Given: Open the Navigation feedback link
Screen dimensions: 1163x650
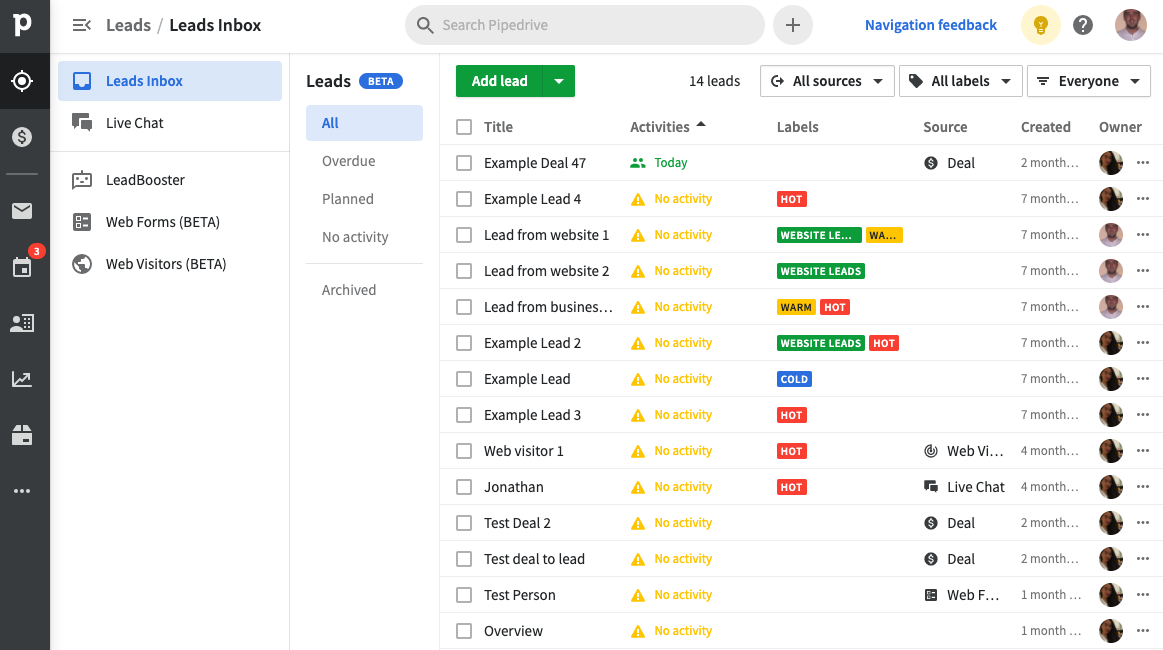Looking at the screenshot, I should [931, 25].
